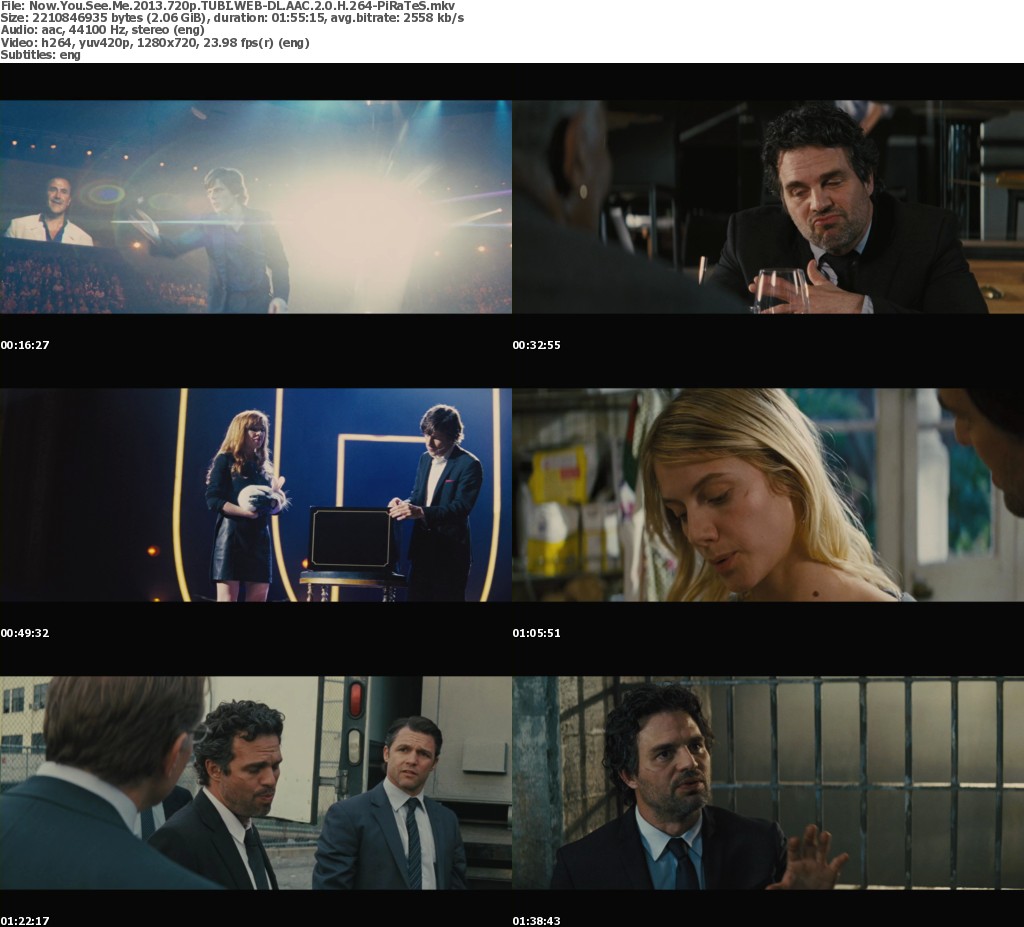Screen dimensions: 1024x927
Task: Select the Size and duration info line
Action: pos(232,18)
